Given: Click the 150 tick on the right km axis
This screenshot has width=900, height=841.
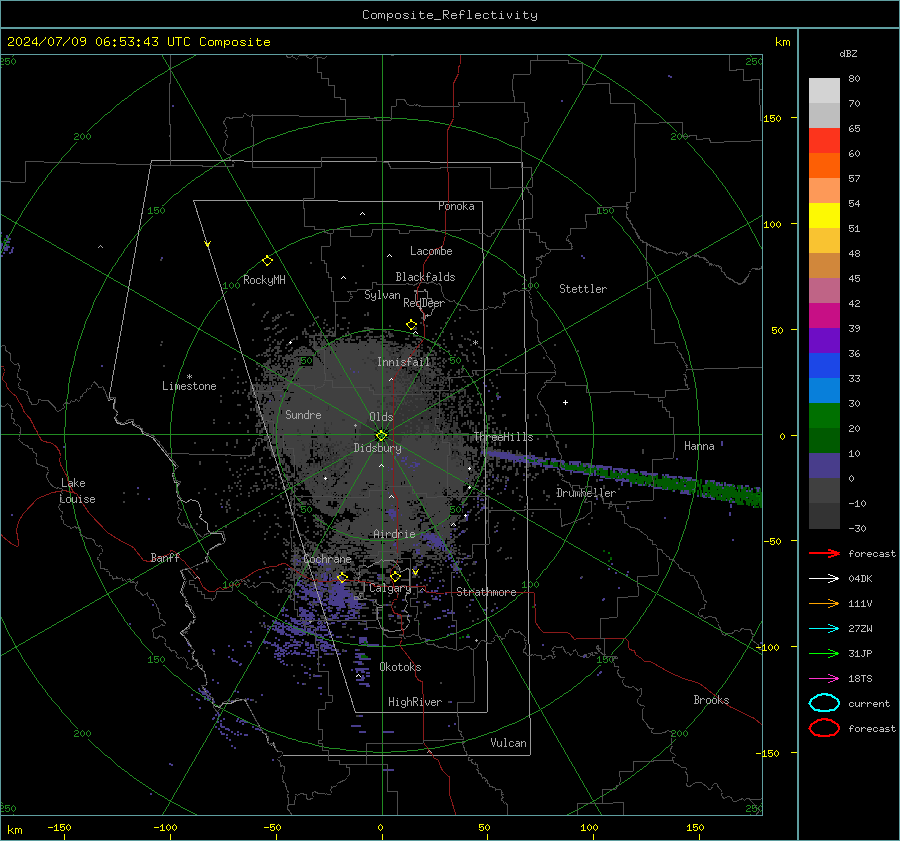Looking at the screenshot, I should (773, 118).
